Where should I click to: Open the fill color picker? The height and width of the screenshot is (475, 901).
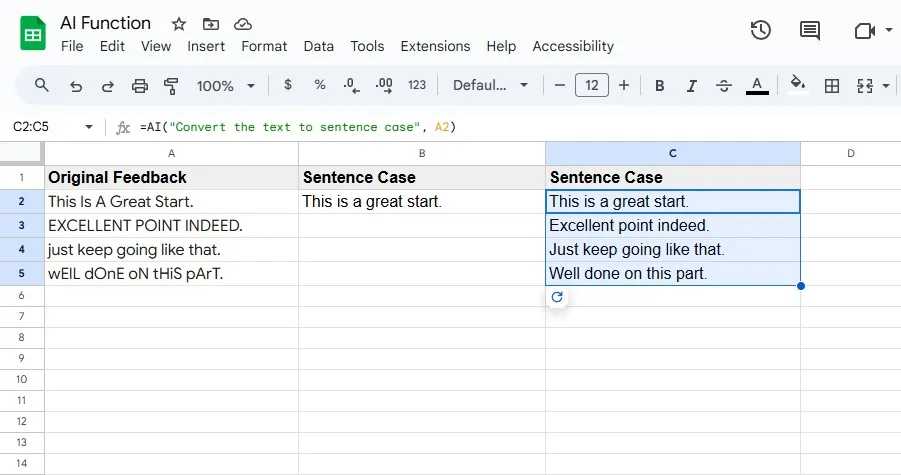coord(797,85)
